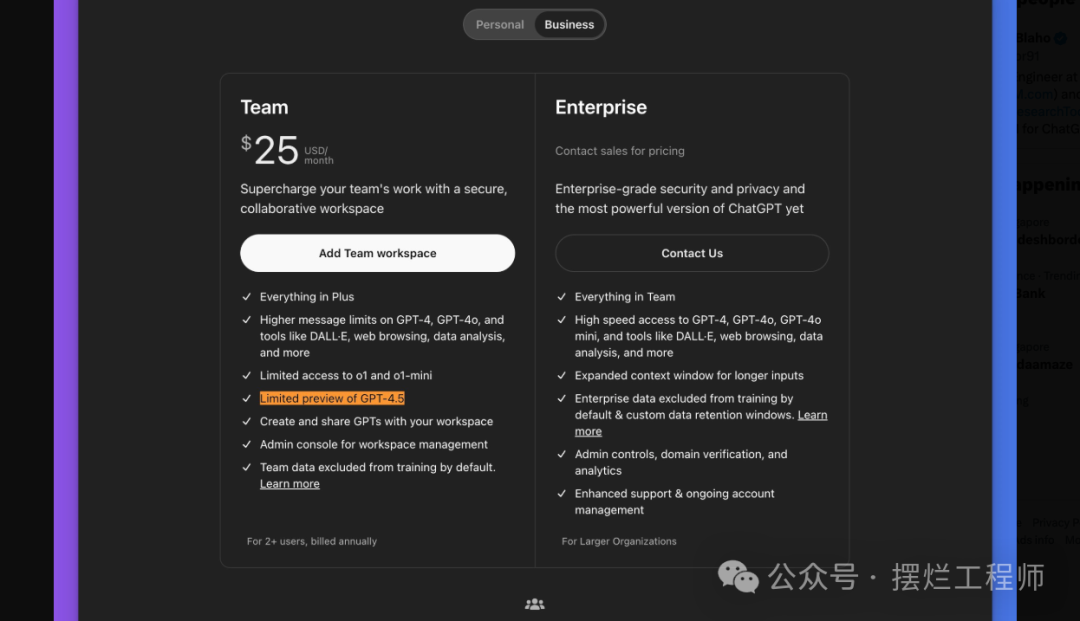This screenshot has height=621, width=1080.
Task: Click checkmark icon beside Everything in Plus
Action: [246, 297]
